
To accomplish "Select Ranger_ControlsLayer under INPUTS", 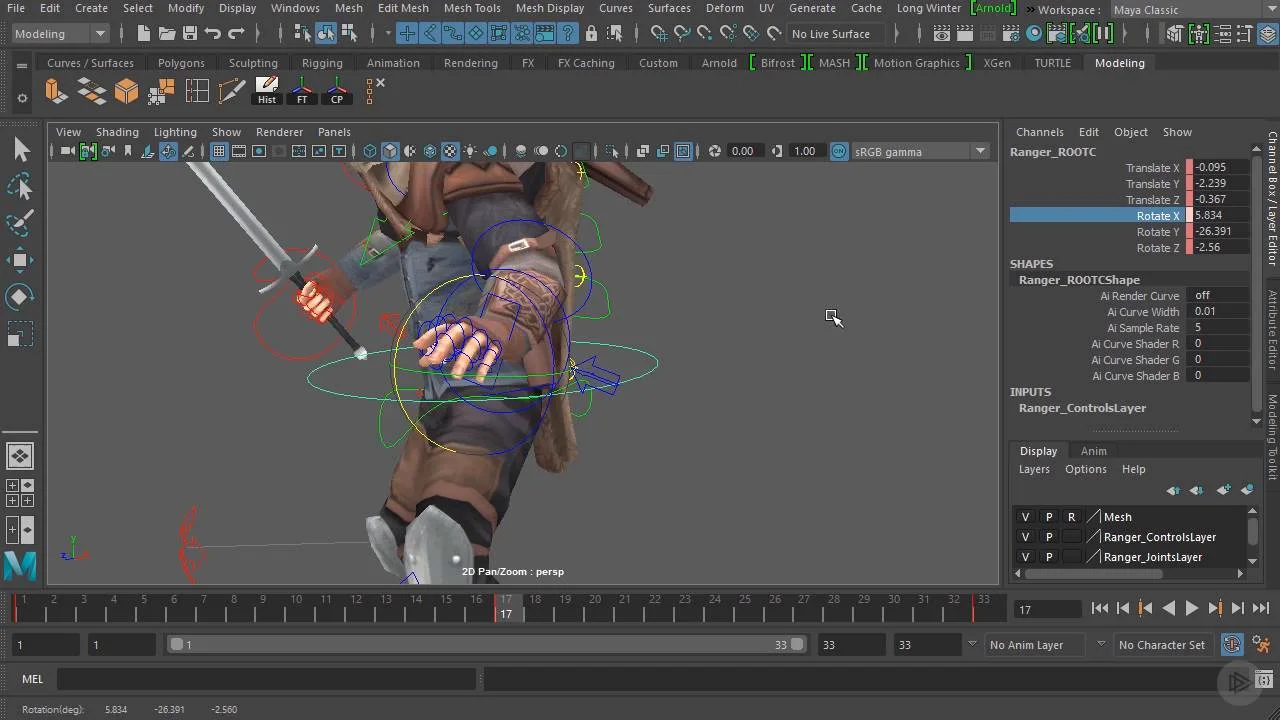I will (x=1082, y=408).
